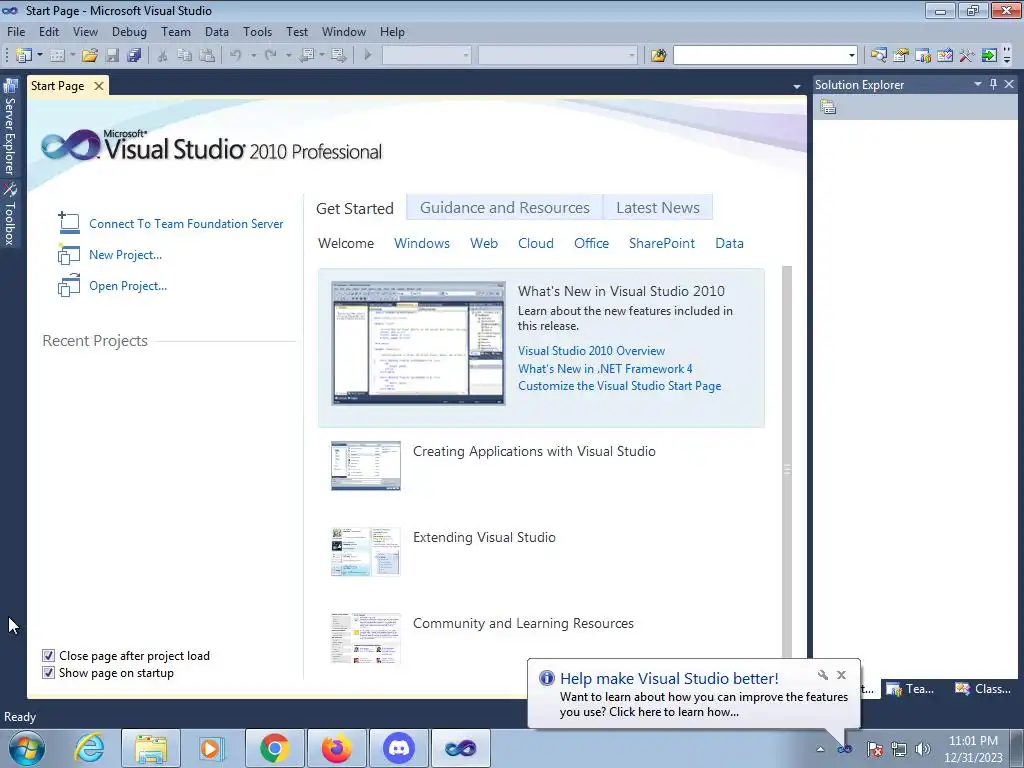The height and width of the screenshot is (768, 1024).
Task: Click inside the Find combo box field
Action: click(x=760, y=56)
